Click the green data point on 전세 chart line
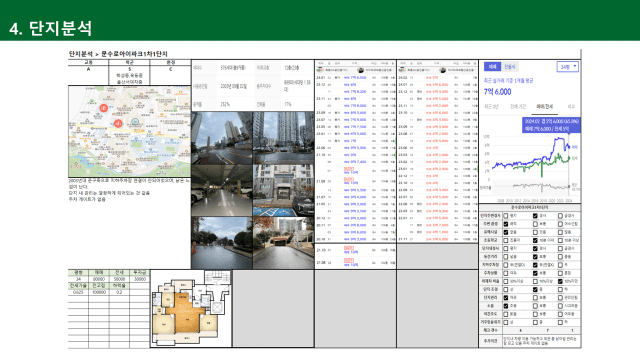640x360 pixels. coord(568,158)
